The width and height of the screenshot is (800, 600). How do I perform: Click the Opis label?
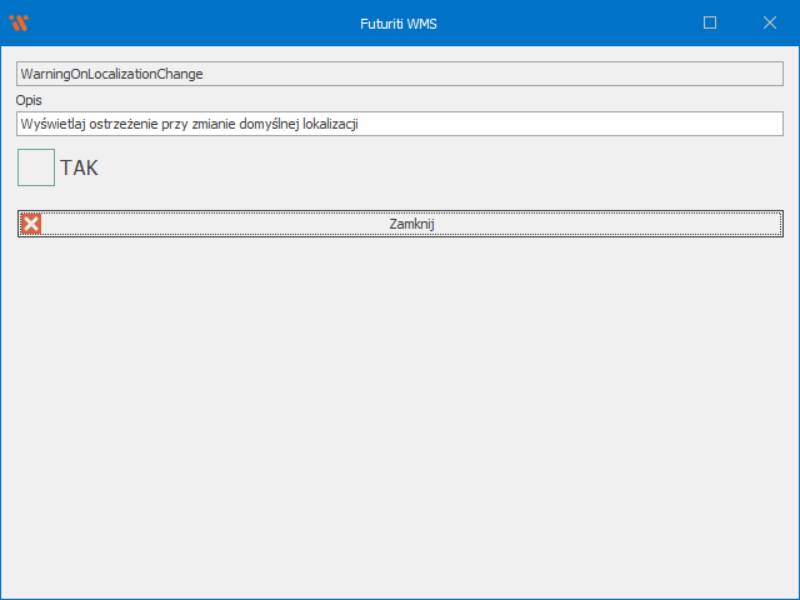(x=29, y=100)
